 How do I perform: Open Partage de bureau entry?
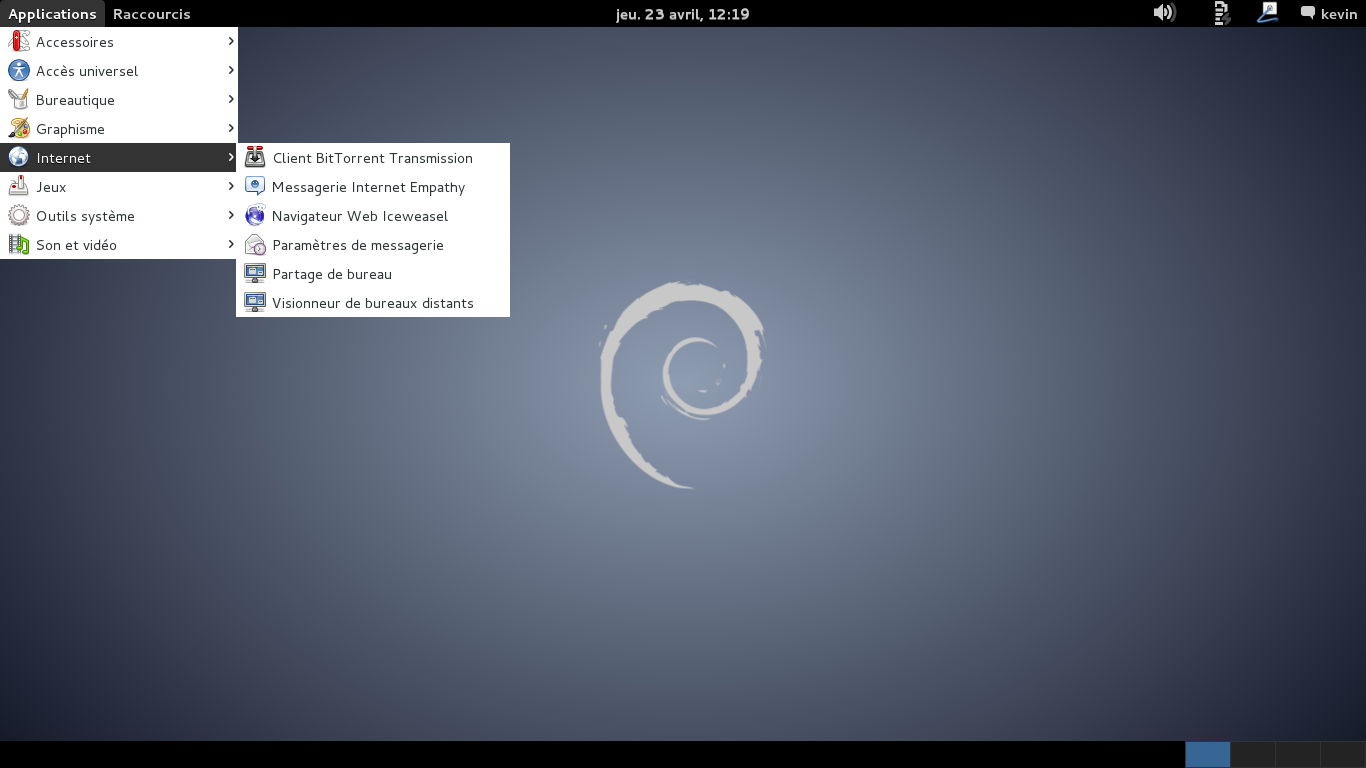[x=373, y=274]
